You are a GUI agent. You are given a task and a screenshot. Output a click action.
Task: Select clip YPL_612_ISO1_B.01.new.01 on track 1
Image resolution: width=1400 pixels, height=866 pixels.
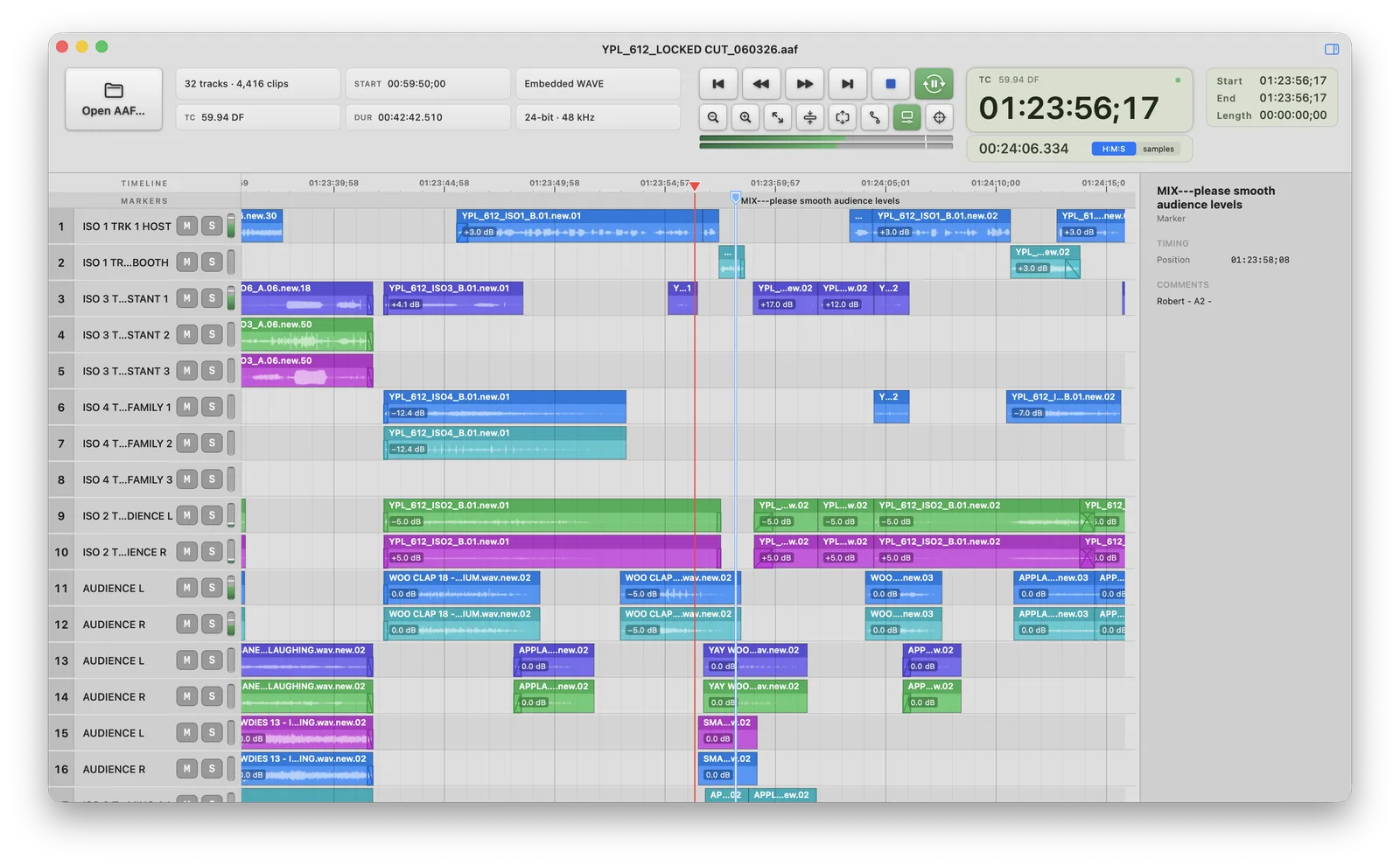[587, 226]
